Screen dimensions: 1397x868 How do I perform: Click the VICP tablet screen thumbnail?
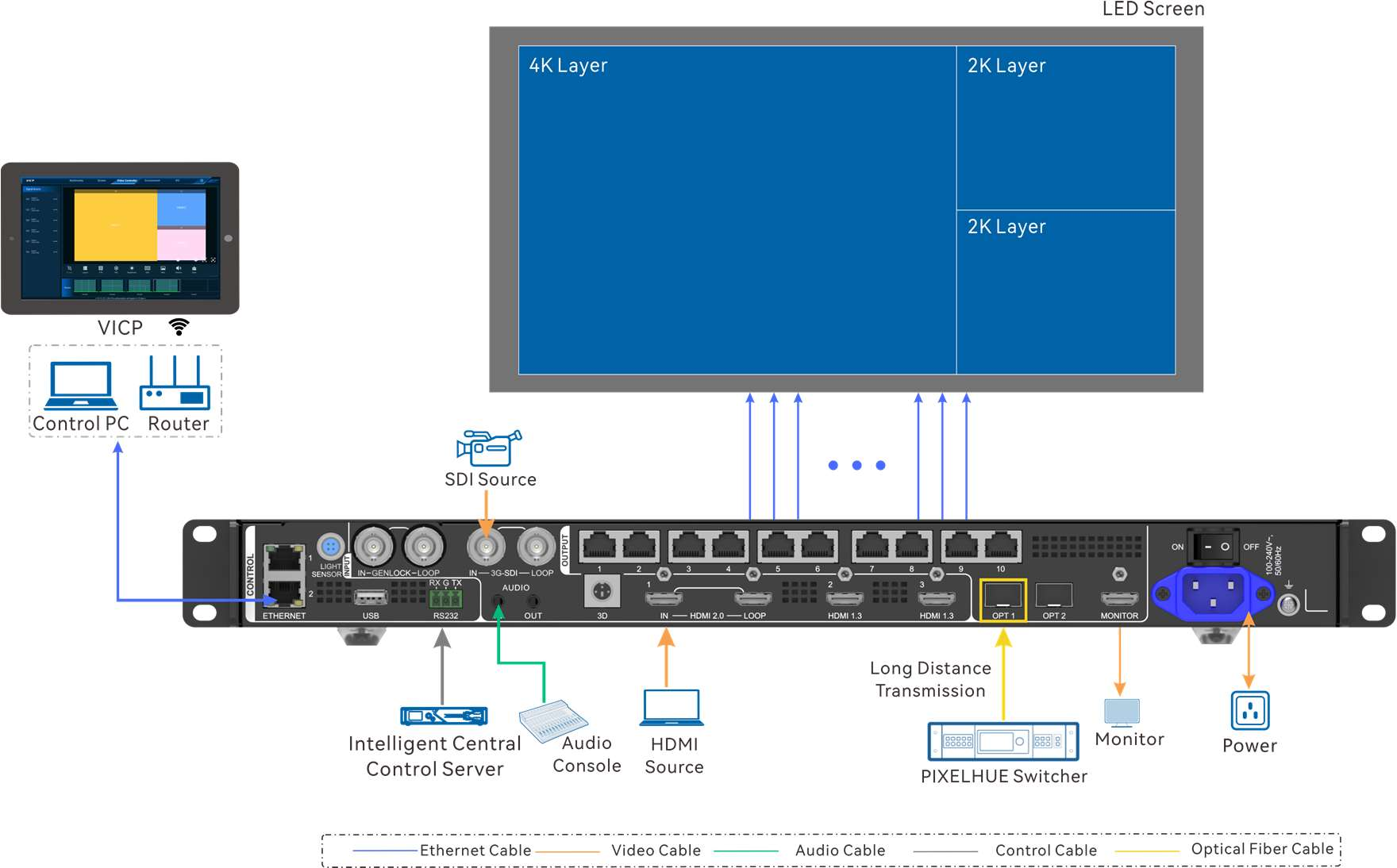[x=121, y=238]
